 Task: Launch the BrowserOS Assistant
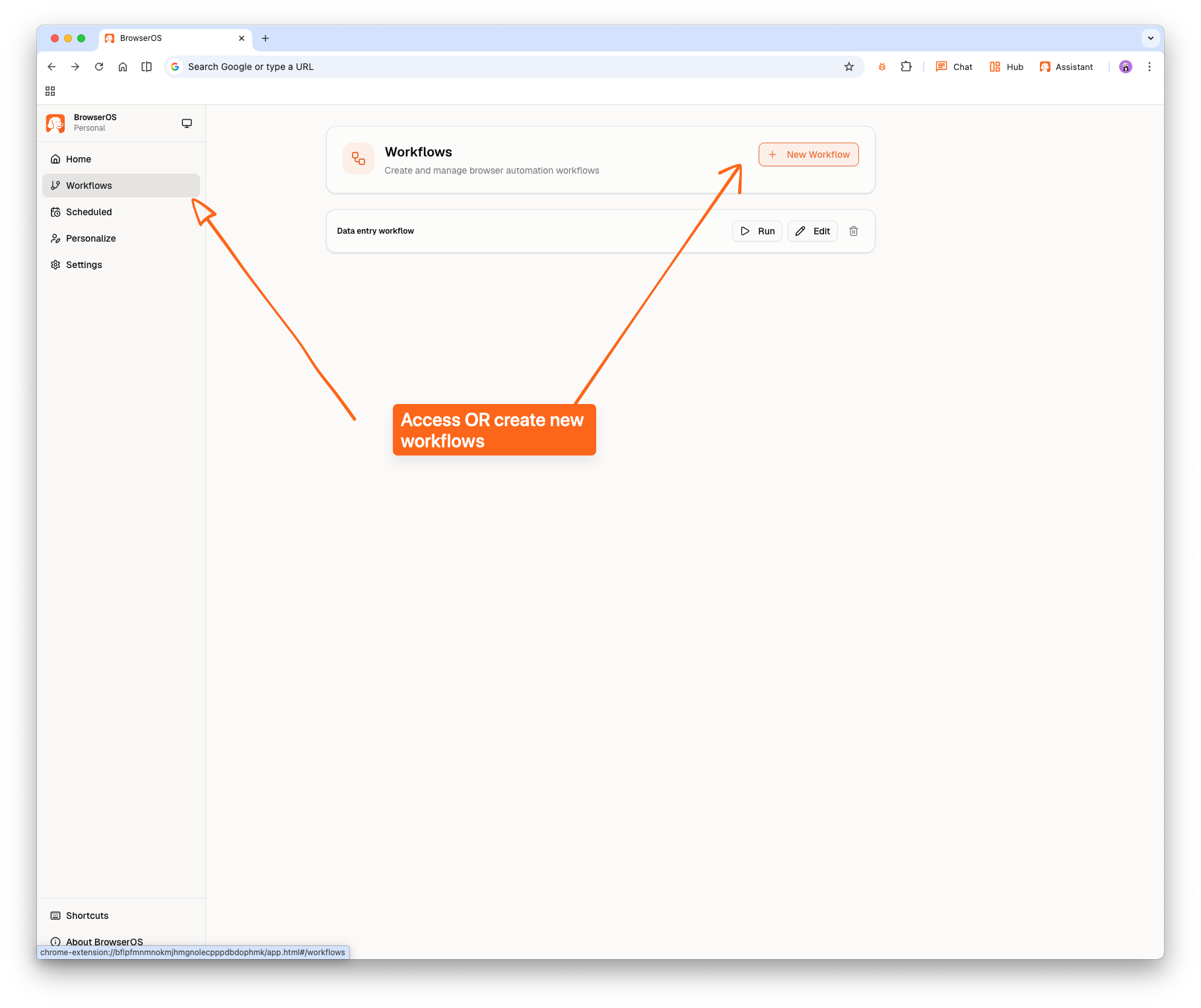point(1066,67)
